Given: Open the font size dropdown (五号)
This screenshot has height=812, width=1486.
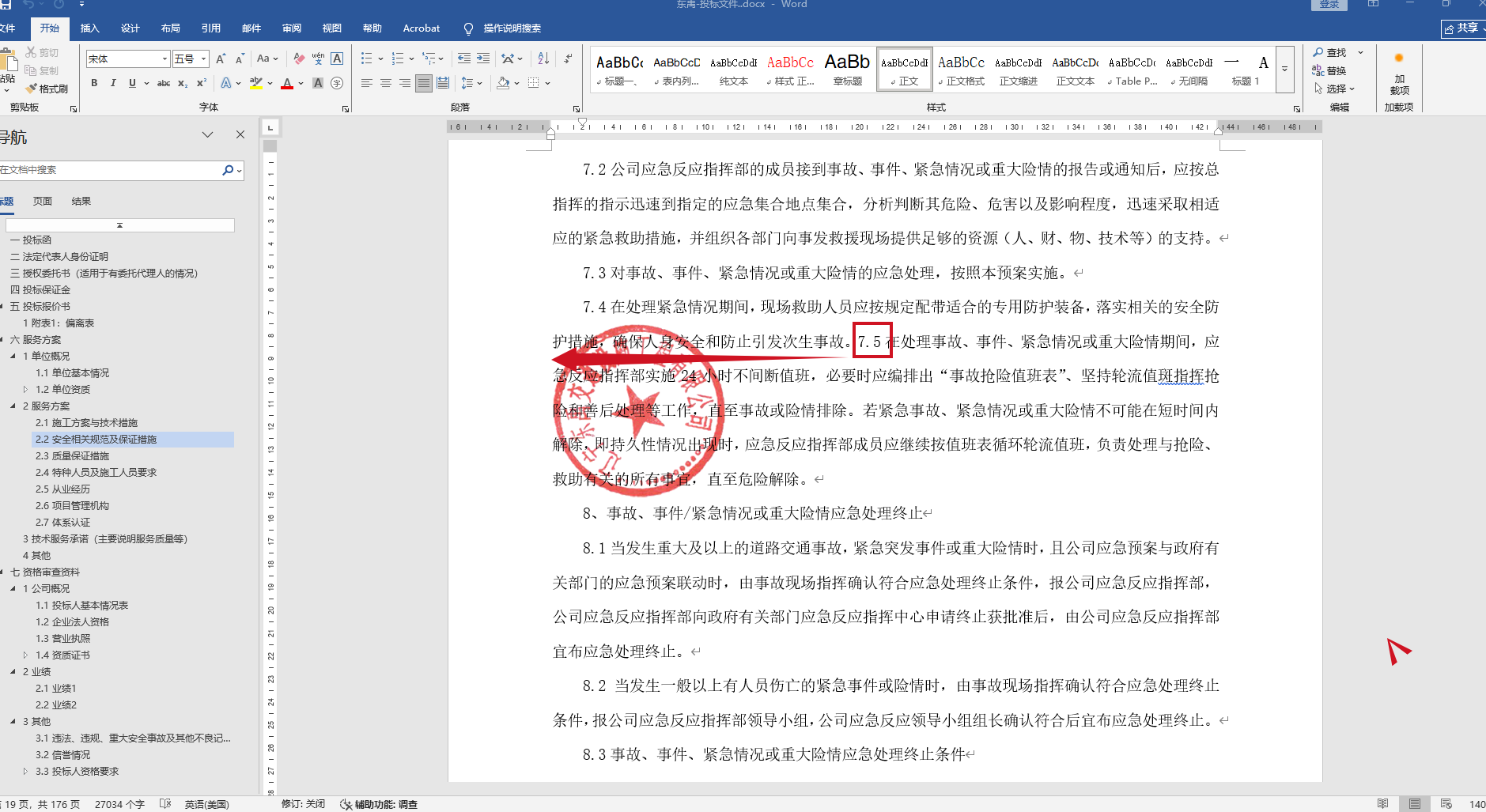Looking at the screenshot, I should [204, 59].
